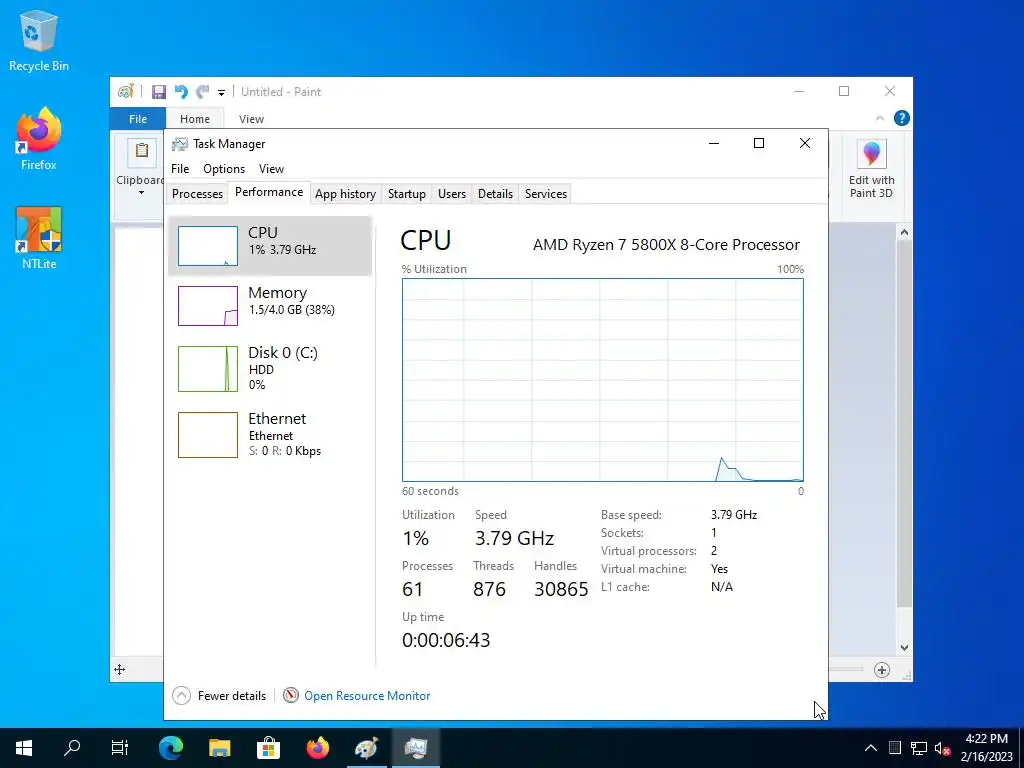Switch to the Processes tab

(x=197, y=193)
